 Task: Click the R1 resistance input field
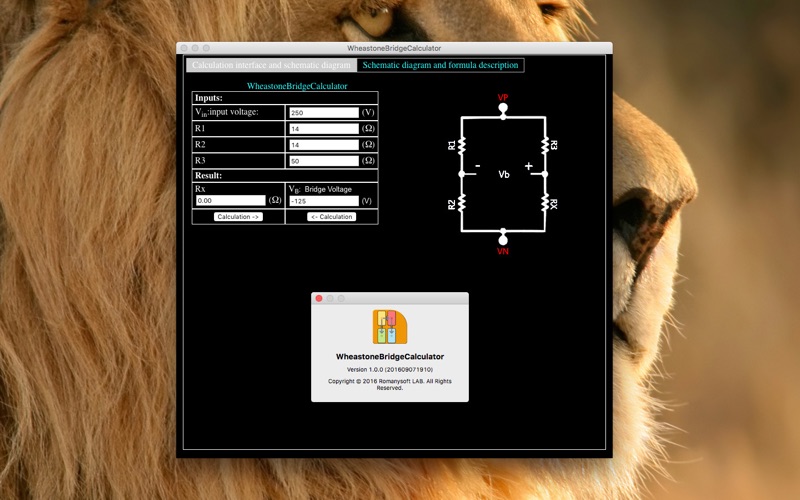coord(324,129)
